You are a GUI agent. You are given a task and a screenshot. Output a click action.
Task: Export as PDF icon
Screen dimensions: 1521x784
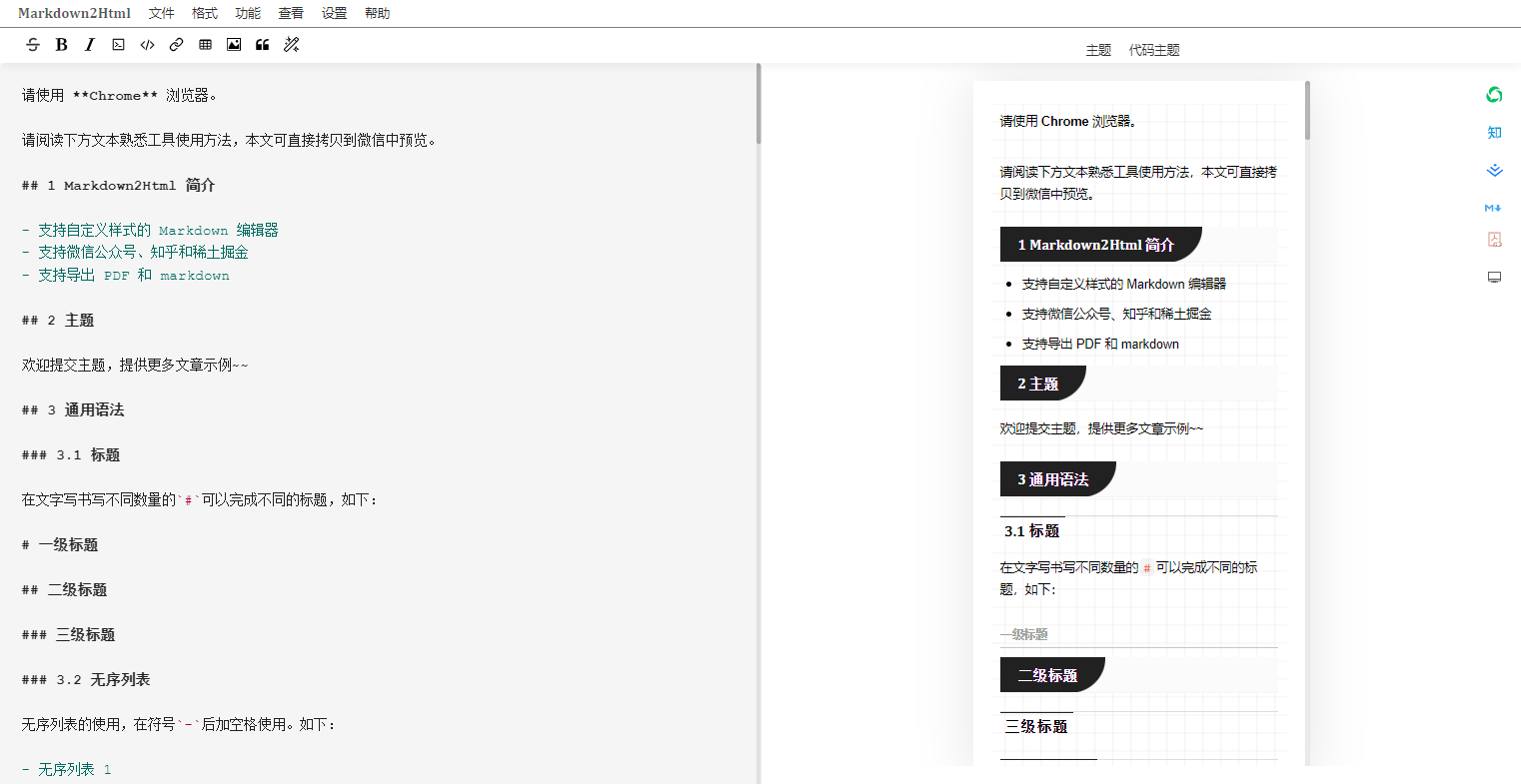(1494, 240)
